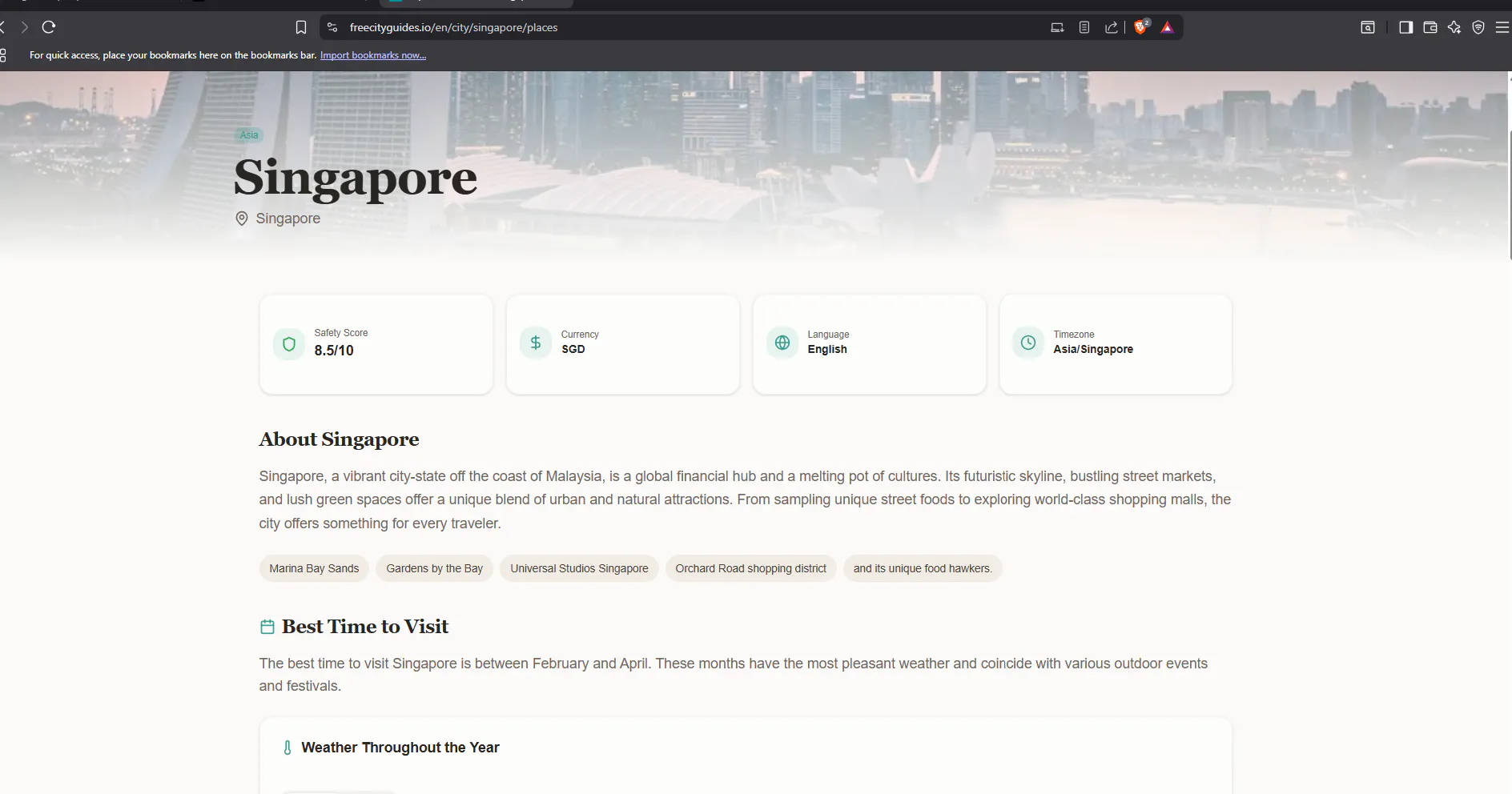1512x794 pixels.
Task: Reload the page with refresh icon
Action: [49, 27]
